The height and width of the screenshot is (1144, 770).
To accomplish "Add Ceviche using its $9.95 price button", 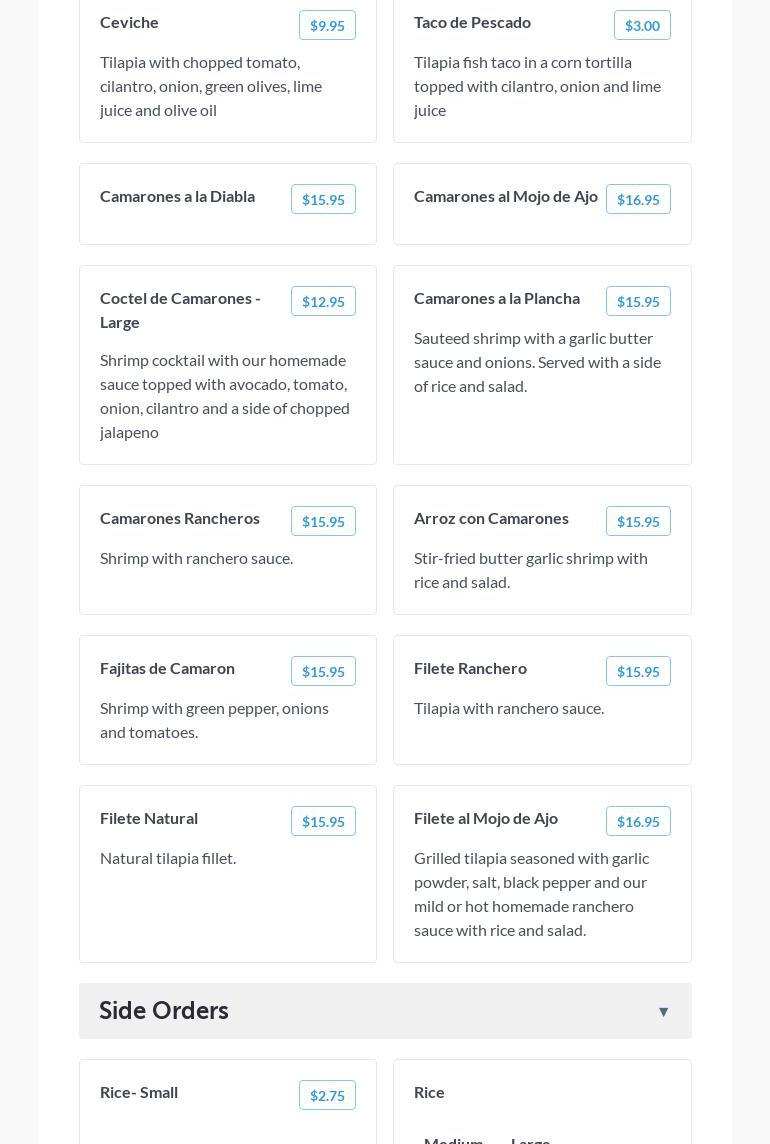I will click(x=327, y=25).
